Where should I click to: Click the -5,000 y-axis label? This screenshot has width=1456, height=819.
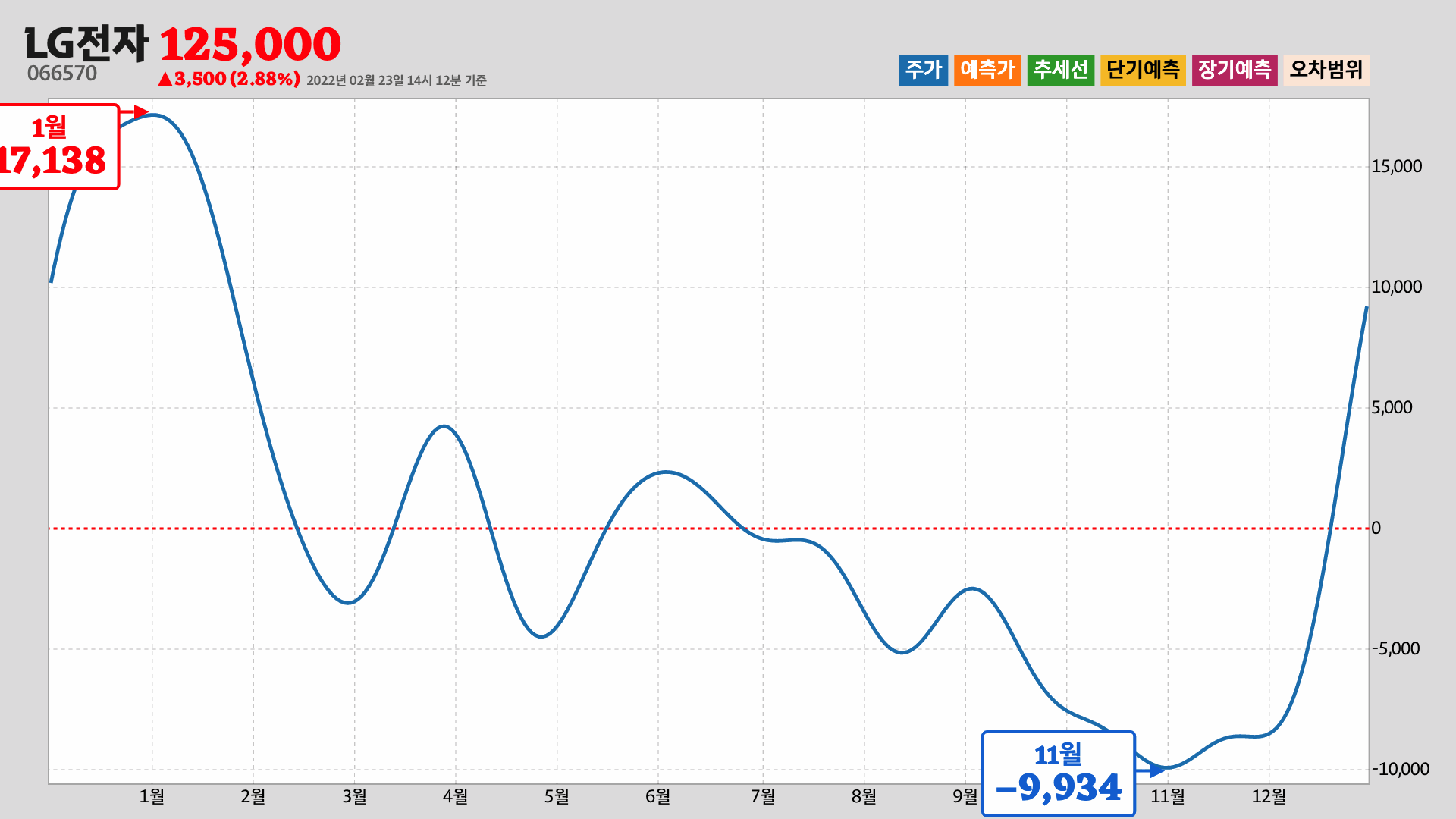tap(1395, 649)
